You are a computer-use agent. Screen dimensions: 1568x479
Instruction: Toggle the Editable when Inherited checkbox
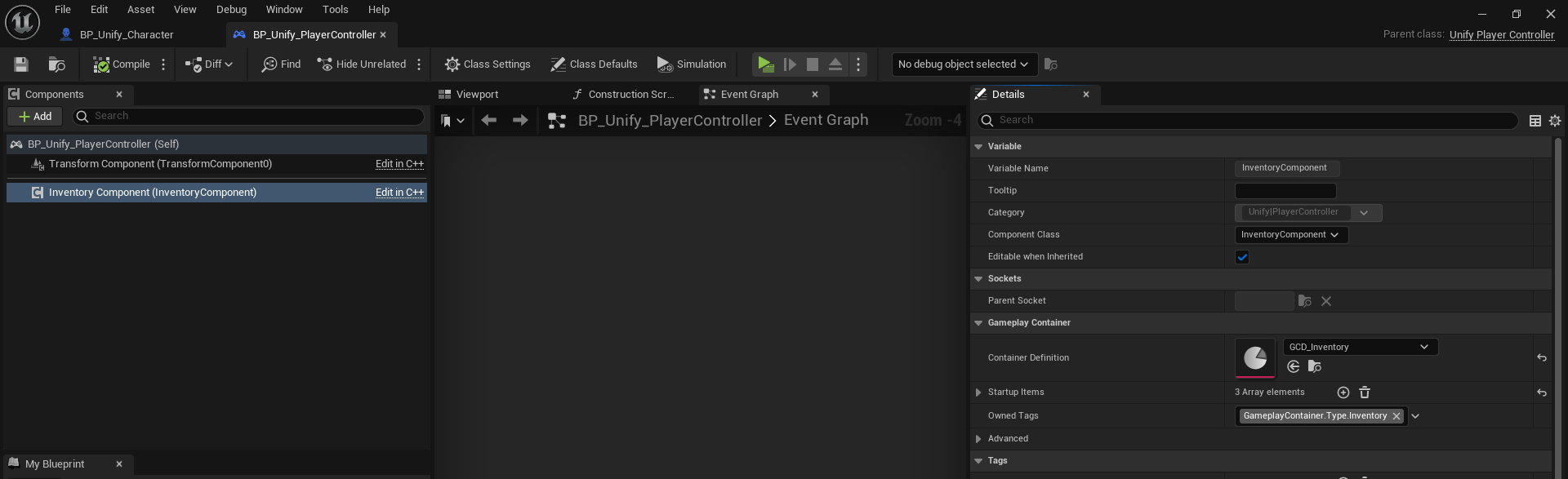pyautogui.click(x=1242, y=257)
